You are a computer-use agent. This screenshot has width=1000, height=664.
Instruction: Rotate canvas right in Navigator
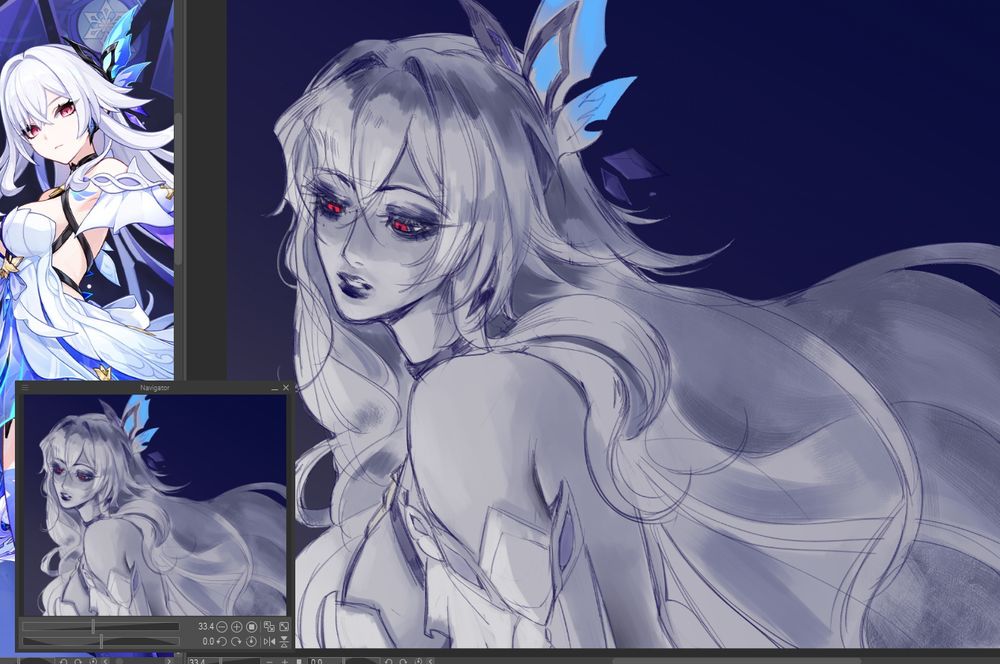point(236,641)
